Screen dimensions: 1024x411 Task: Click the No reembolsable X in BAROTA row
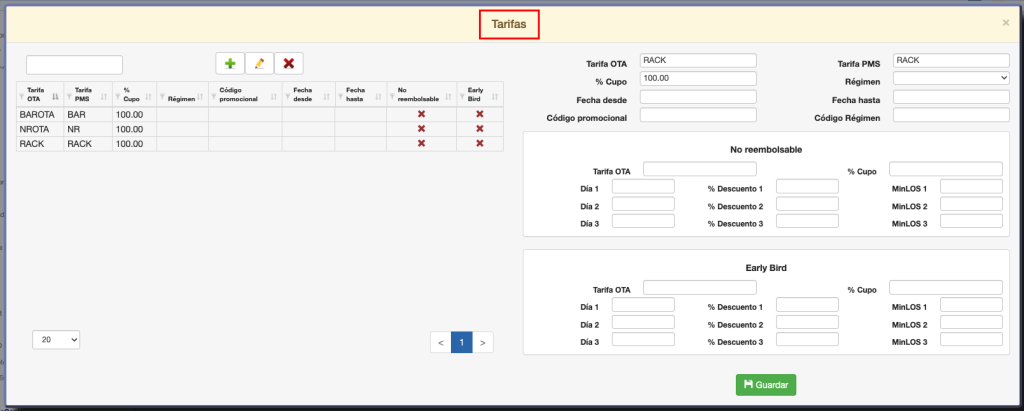click(421, 115)
